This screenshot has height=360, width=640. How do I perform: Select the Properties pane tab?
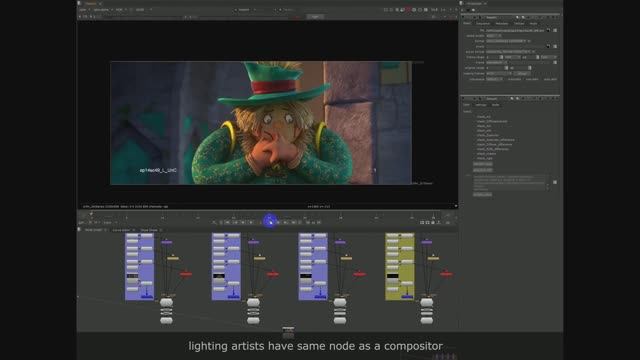coord(474,3)
